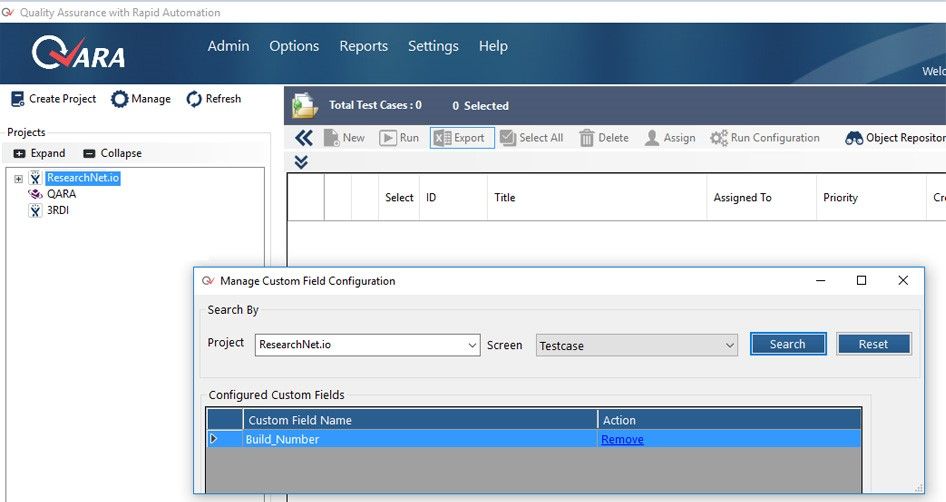This screenshot has width=946, height=502.
Task: Click the Export to Excel button
Action: pyautogui.click(x=462, y=138)
